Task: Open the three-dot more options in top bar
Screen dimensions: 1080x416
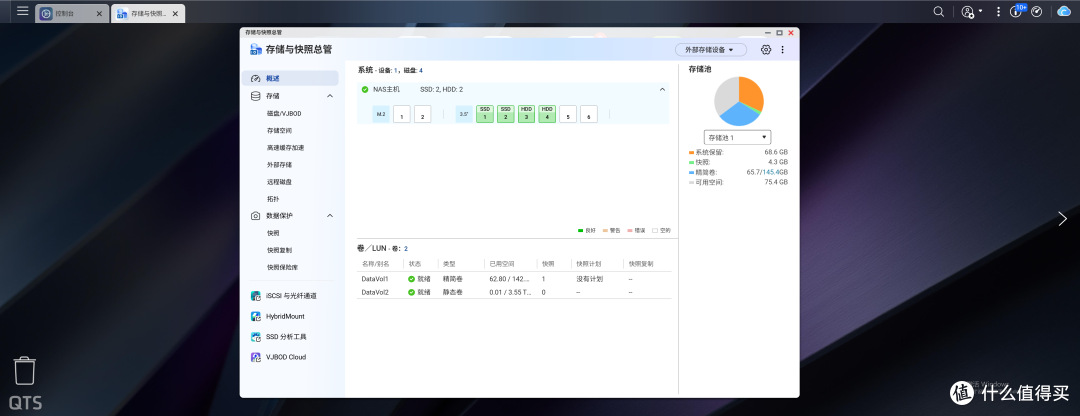Action: tap(998, 12)
